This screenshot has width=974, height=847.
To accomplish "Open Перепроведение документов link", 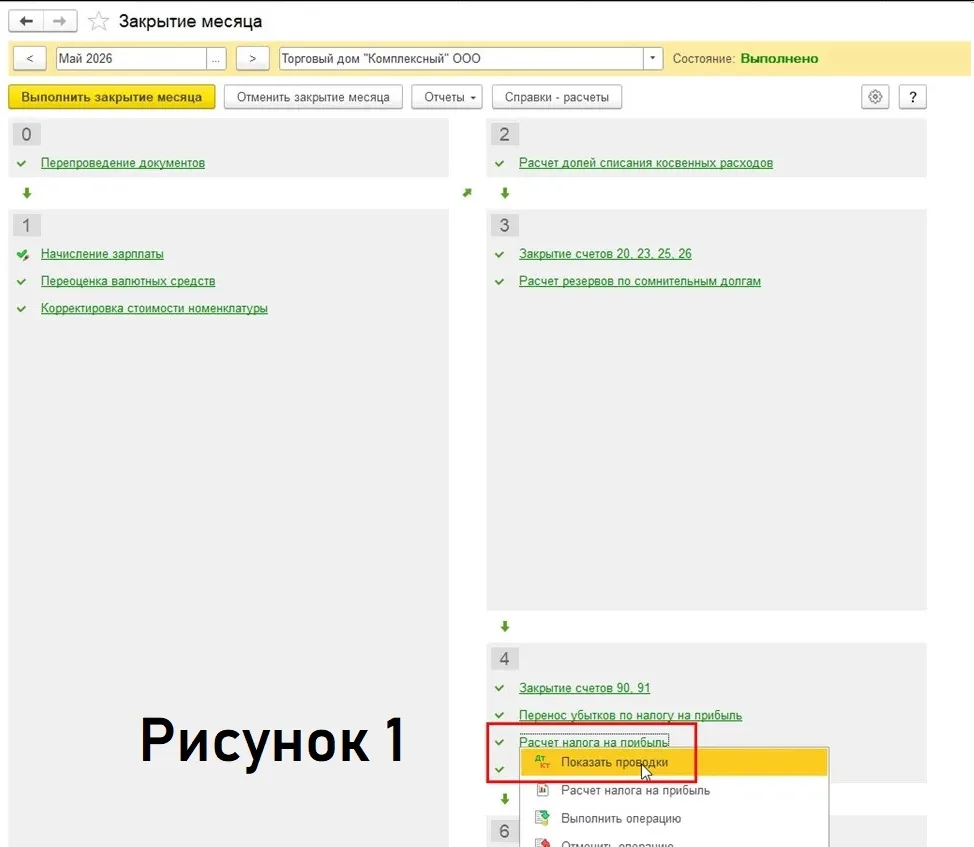I will (x=123, y=163).
